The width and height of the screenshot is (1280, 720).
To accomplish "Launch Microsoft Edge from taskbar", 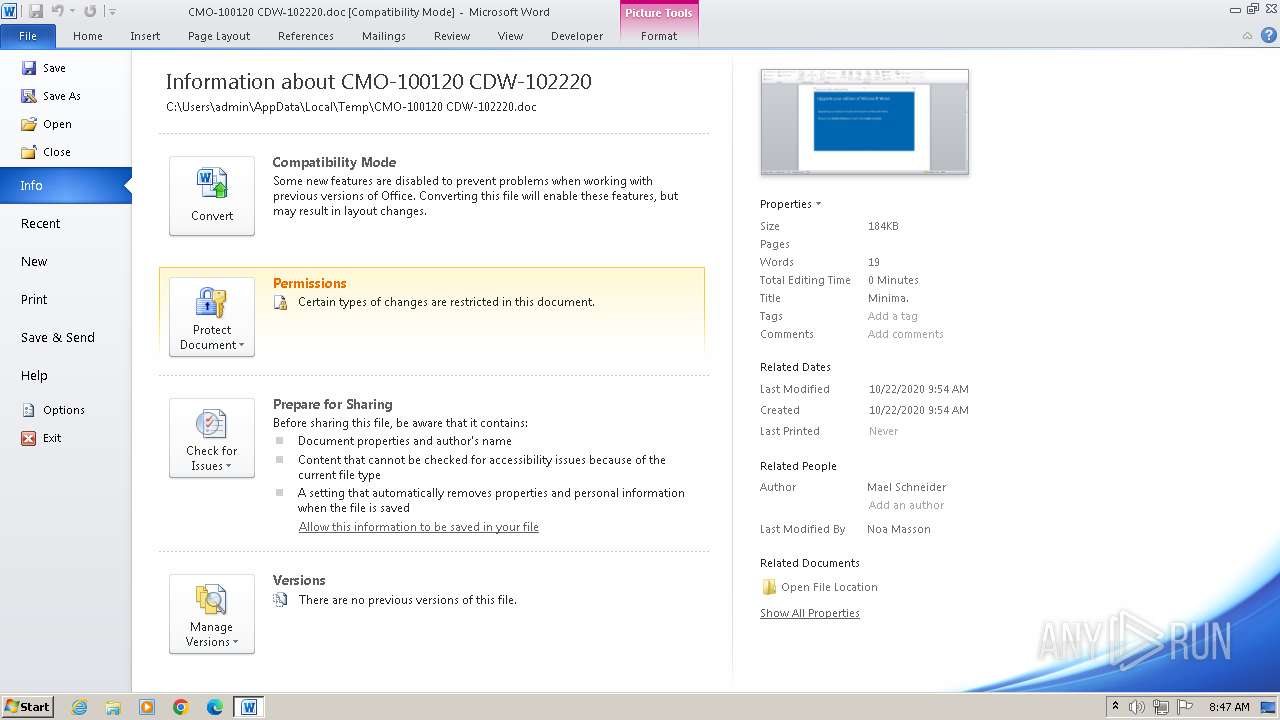I will click(x=215, y=707).
